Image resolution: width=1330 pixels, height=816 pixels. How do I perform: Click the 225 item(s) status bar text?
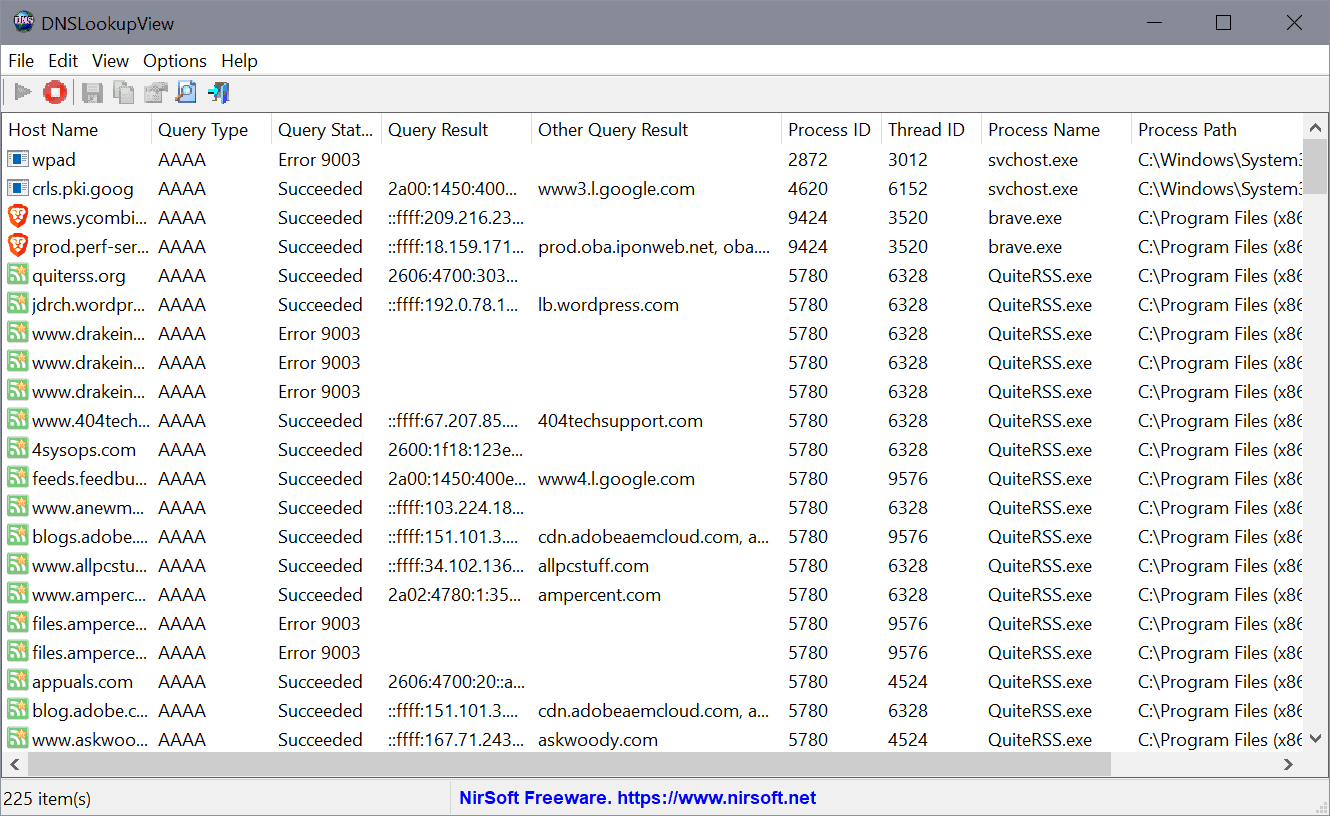click(x=47, y=798)
